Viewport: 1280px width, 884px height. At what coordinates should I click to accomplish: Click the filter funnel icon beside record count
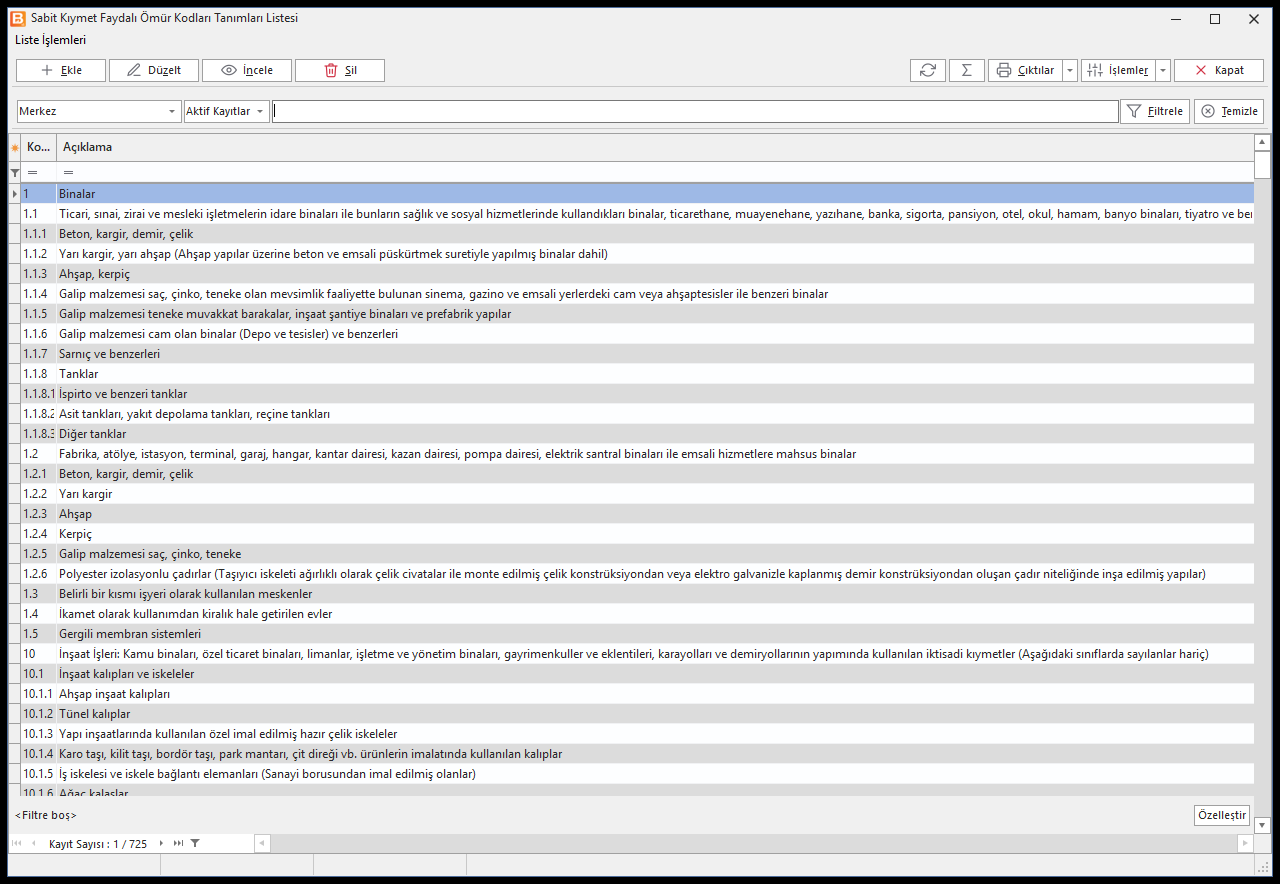(x=195, y=844)
